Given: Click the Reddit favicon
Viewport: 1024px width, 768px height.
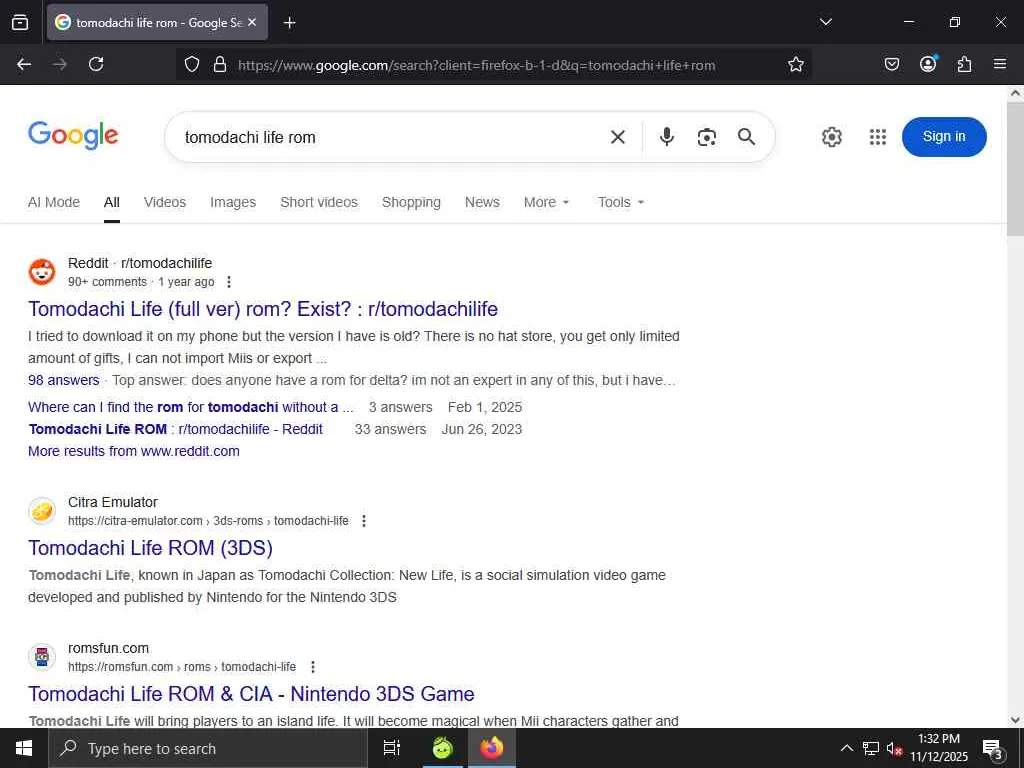Looking at the screenshot, I should 42,272.
